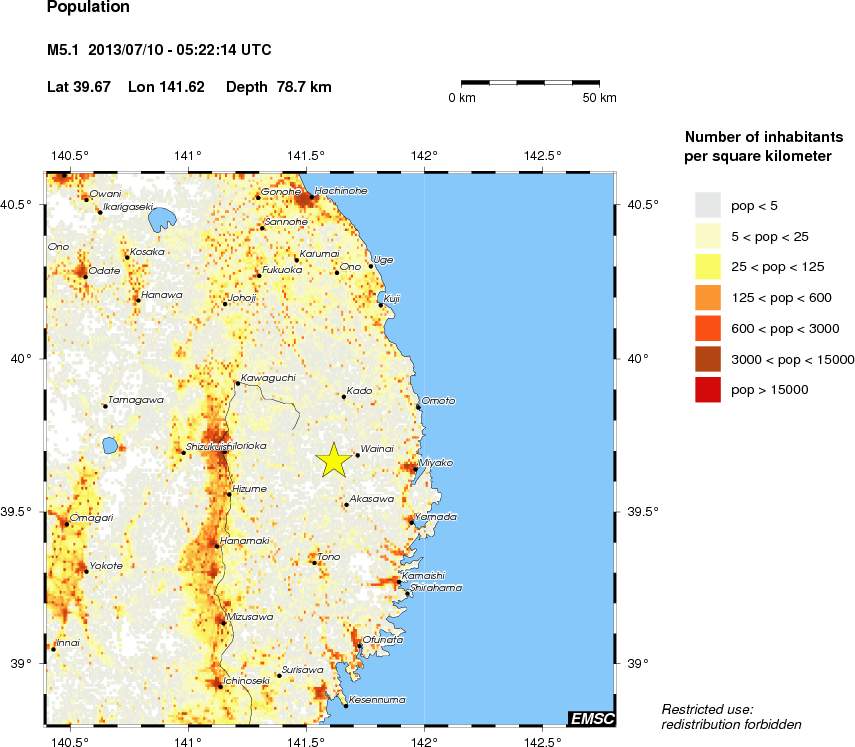Click the brown '3000 < pop < 15000' swatch

click(707, 359)
